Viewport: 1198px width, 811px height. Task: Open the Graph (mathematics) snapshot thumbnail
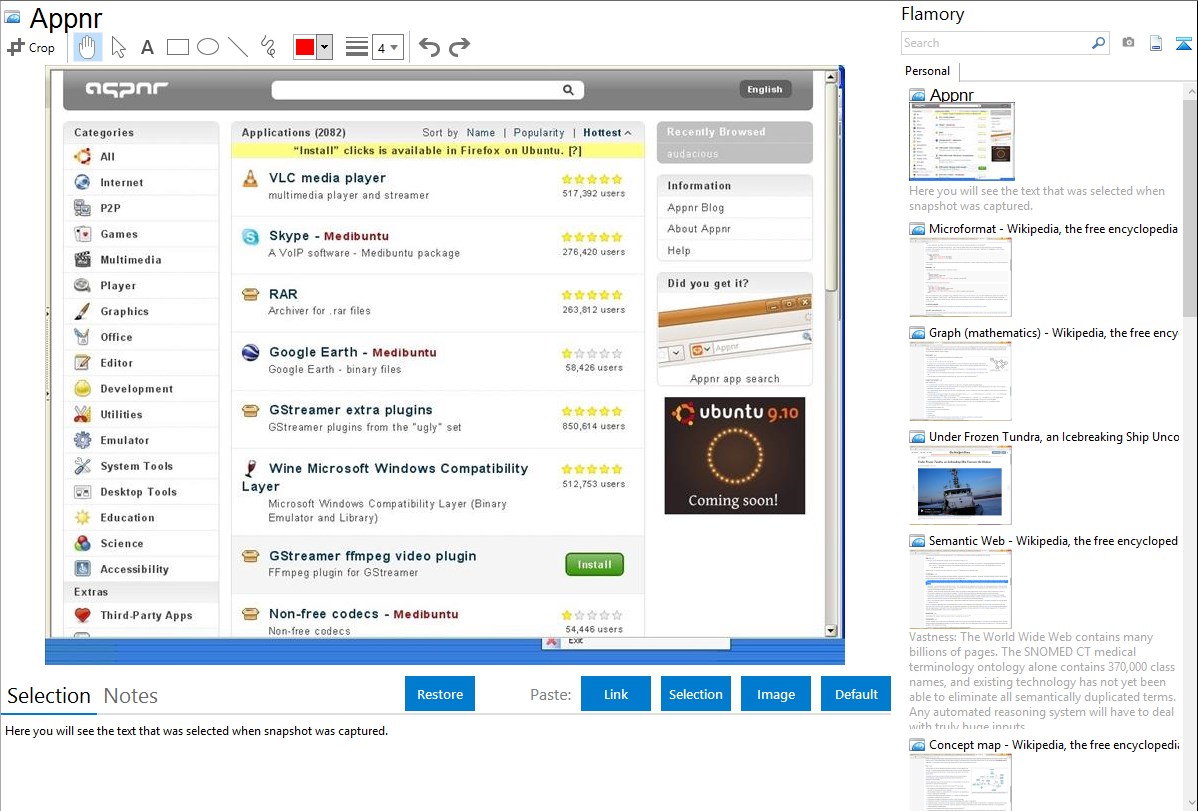[x=960, y=381]
